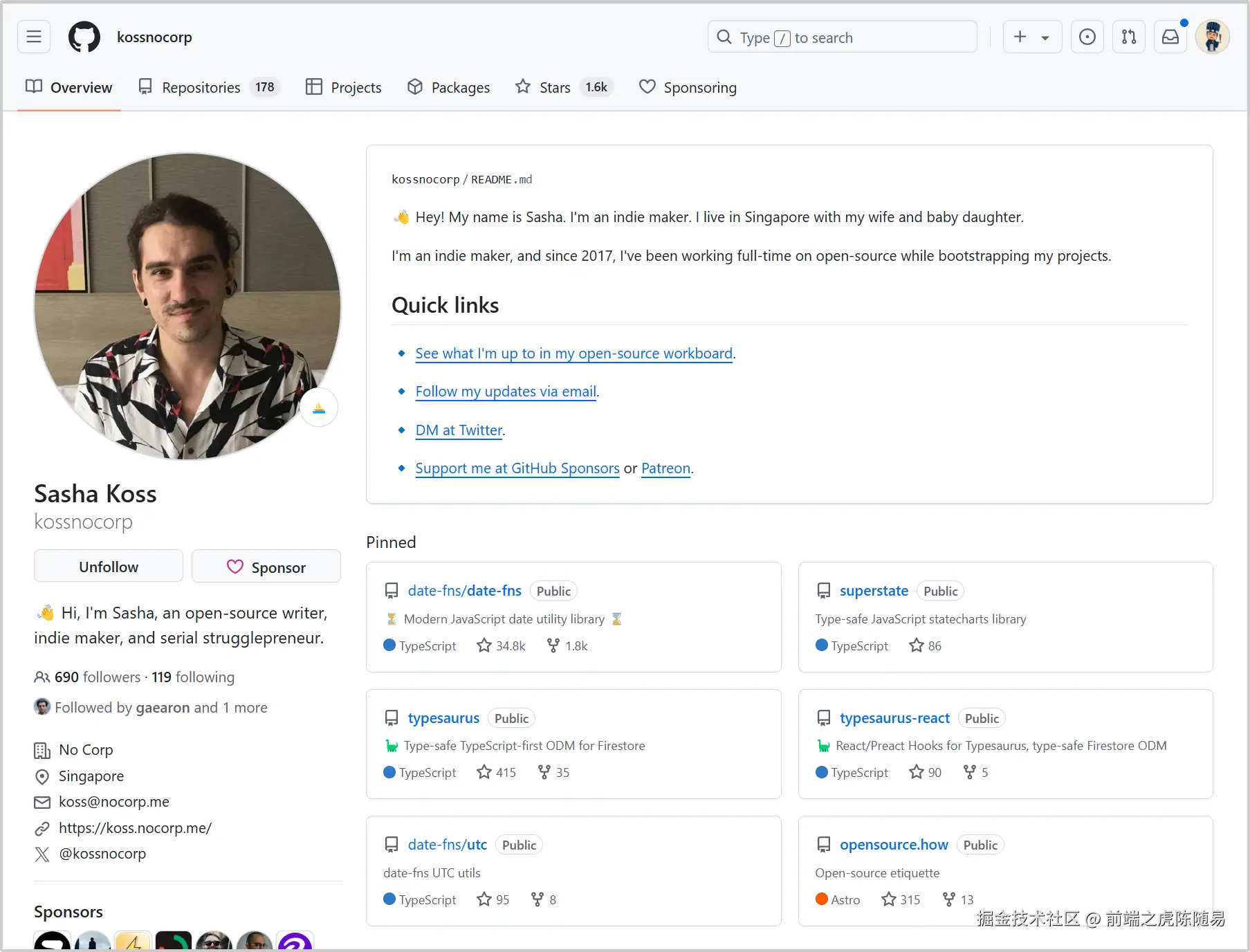The height and width of the screenshot is (952, 1250).
Task: Open the Patreon link
Action: [x=665, y=468]
